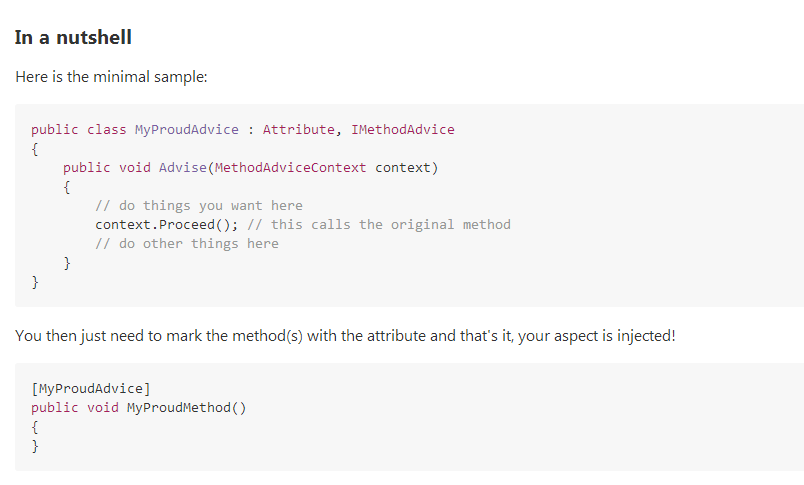
Task: Click the "this calls the original method" comment
Action: (379, 225)
